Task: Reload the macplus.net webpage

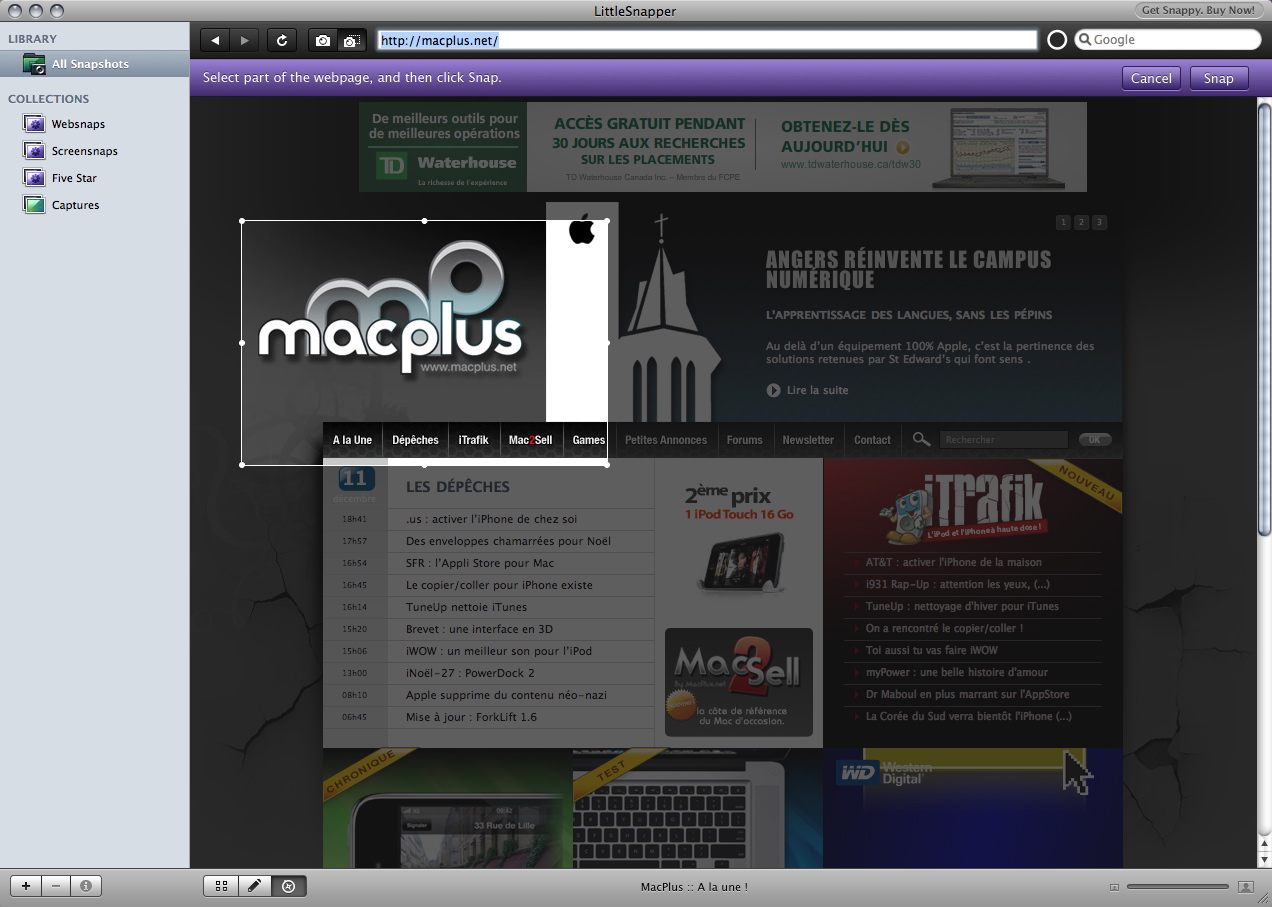Action: click(x=282, y=40)
